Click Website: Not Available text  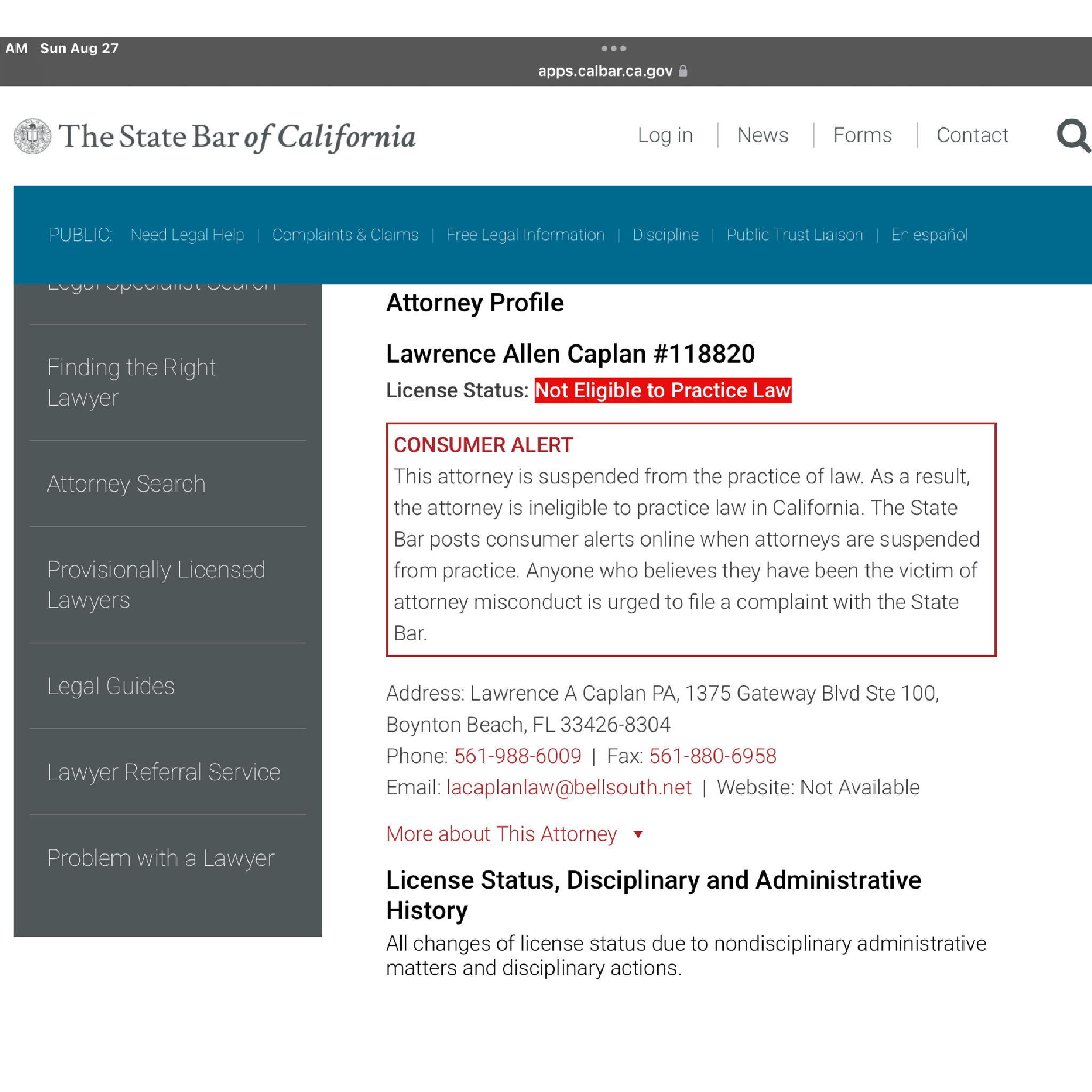pyautogui.click(x=818, y=788)
